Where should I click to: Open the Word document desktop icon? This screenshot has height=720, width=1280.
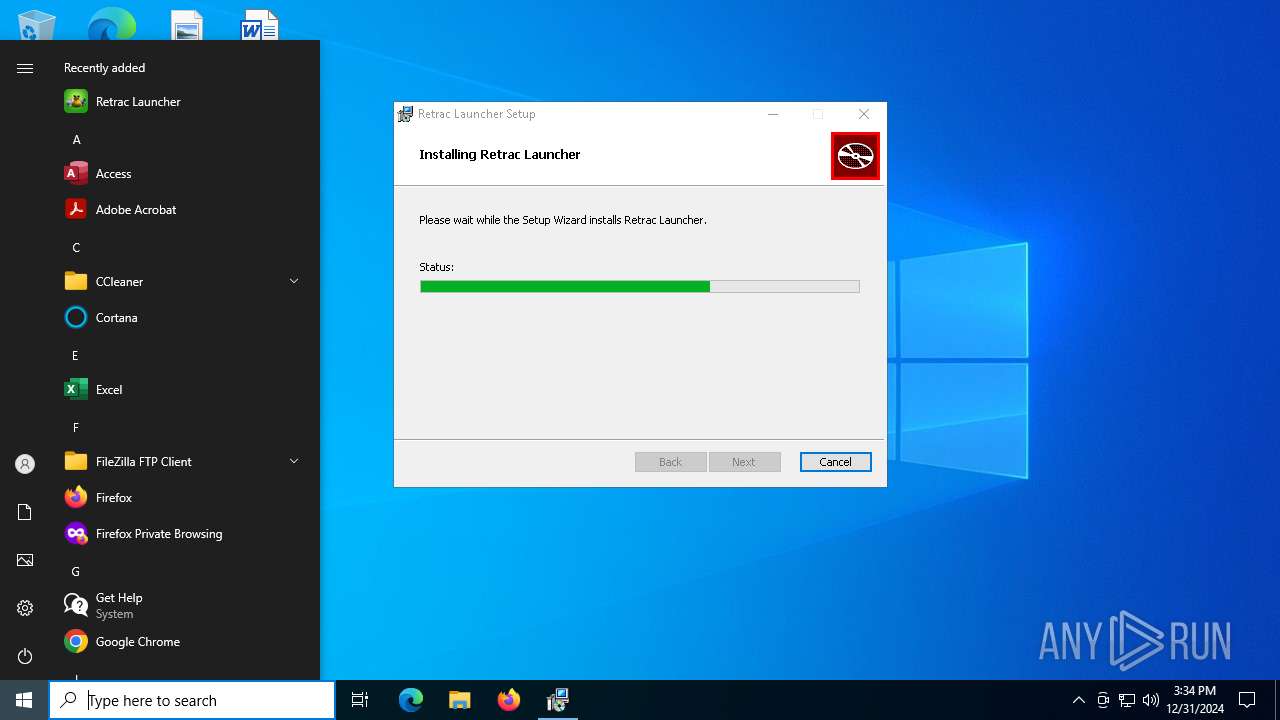click(260, 25)
